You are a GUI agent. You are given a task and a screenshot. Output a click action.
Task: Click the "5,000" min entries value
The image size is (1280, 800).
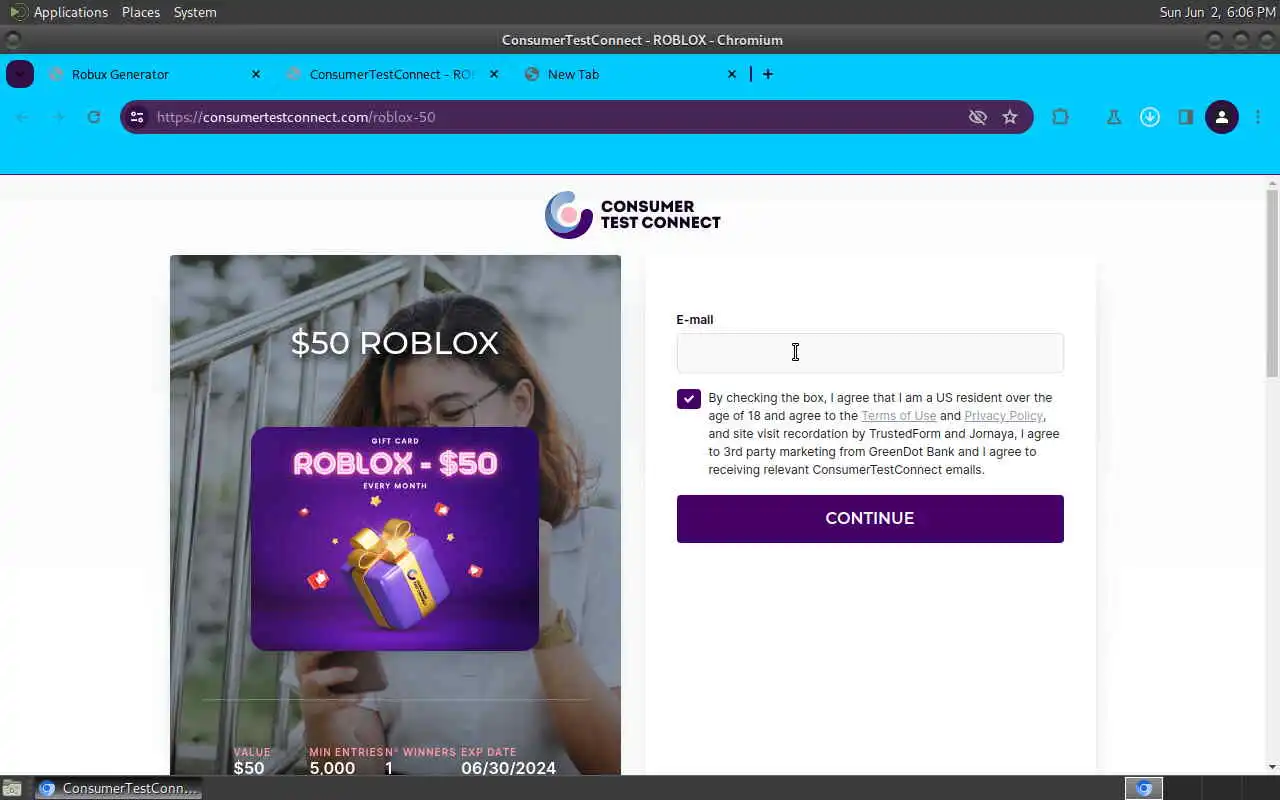coord(332,768)
